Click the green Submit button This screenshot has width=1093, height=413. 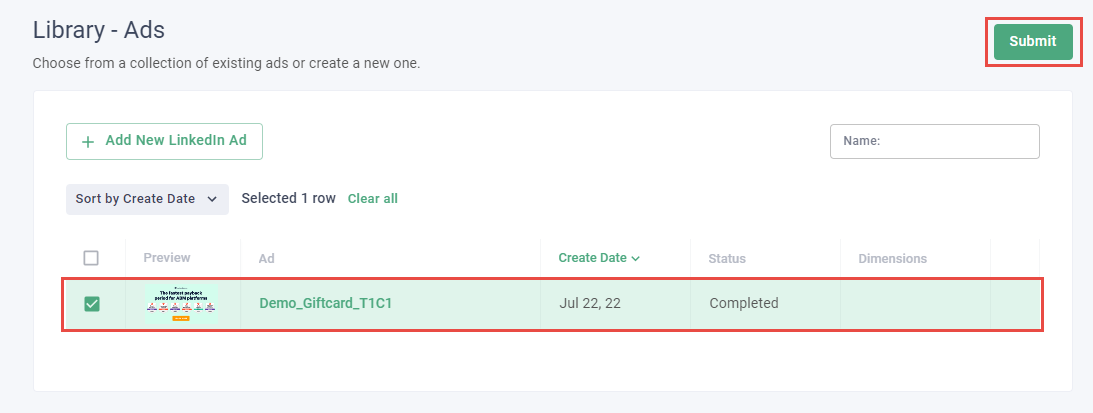pos(1033,42)
